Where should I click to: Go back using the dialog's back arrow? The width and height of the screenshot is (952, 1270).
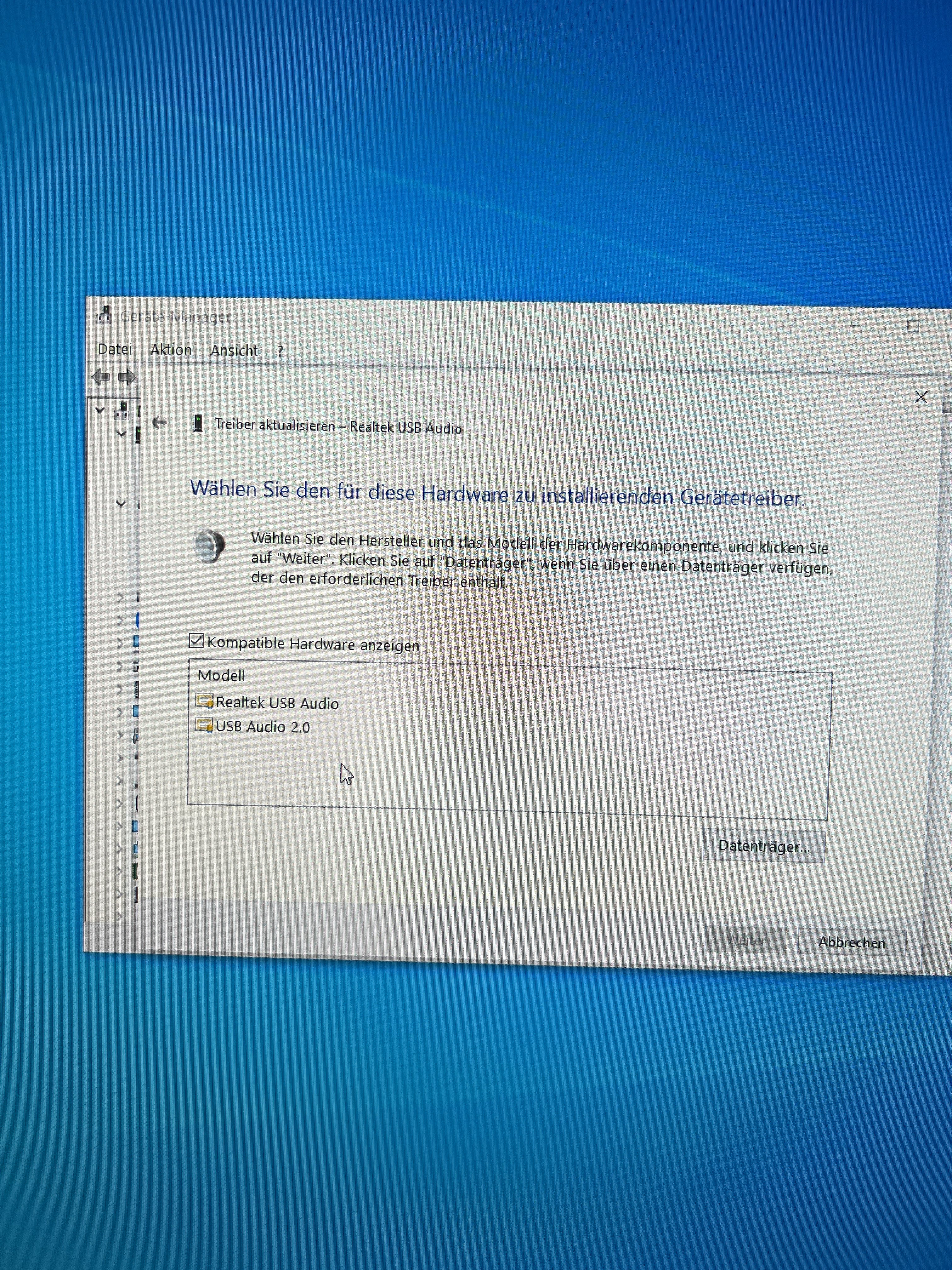coord(160,423)
